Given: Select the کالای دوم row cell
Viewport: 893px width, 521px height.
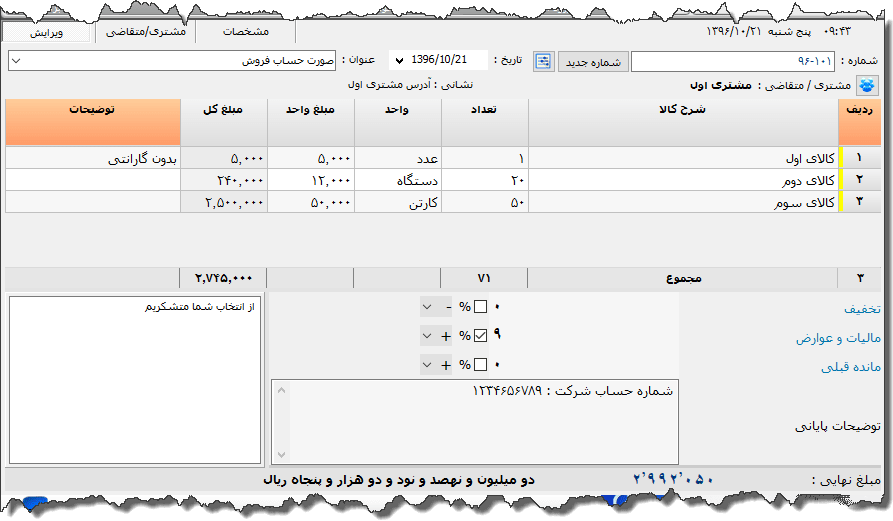Looking at the screenshot, I should coord(683,180).
